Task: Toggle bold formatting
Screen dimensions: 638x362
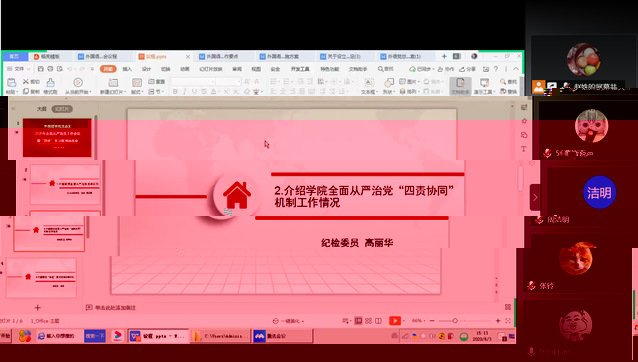Action: [x=175, y=92]
